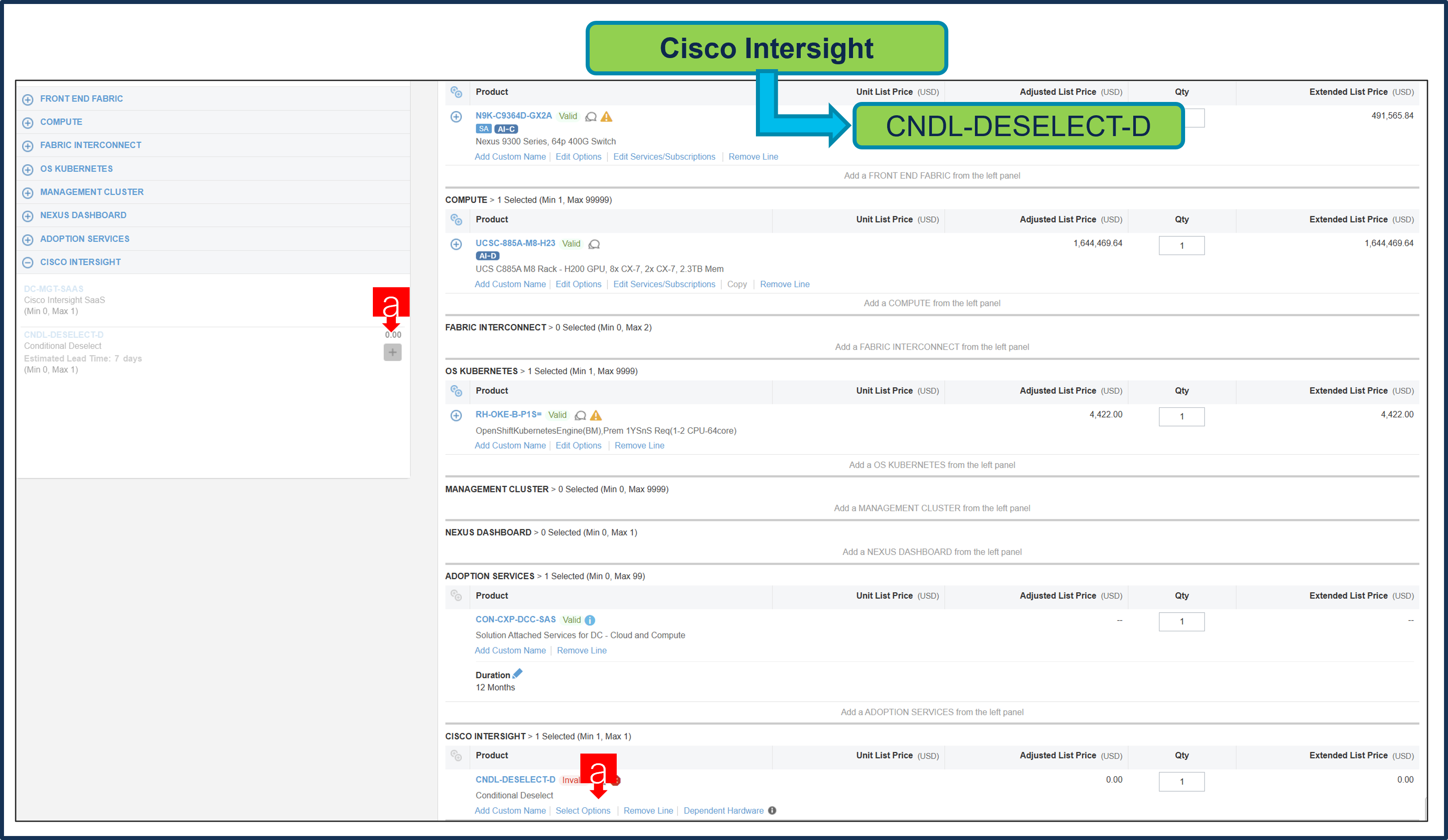Expand FABRIC INTERCONNECT category

pyautogui.click(x=27, y=146)
